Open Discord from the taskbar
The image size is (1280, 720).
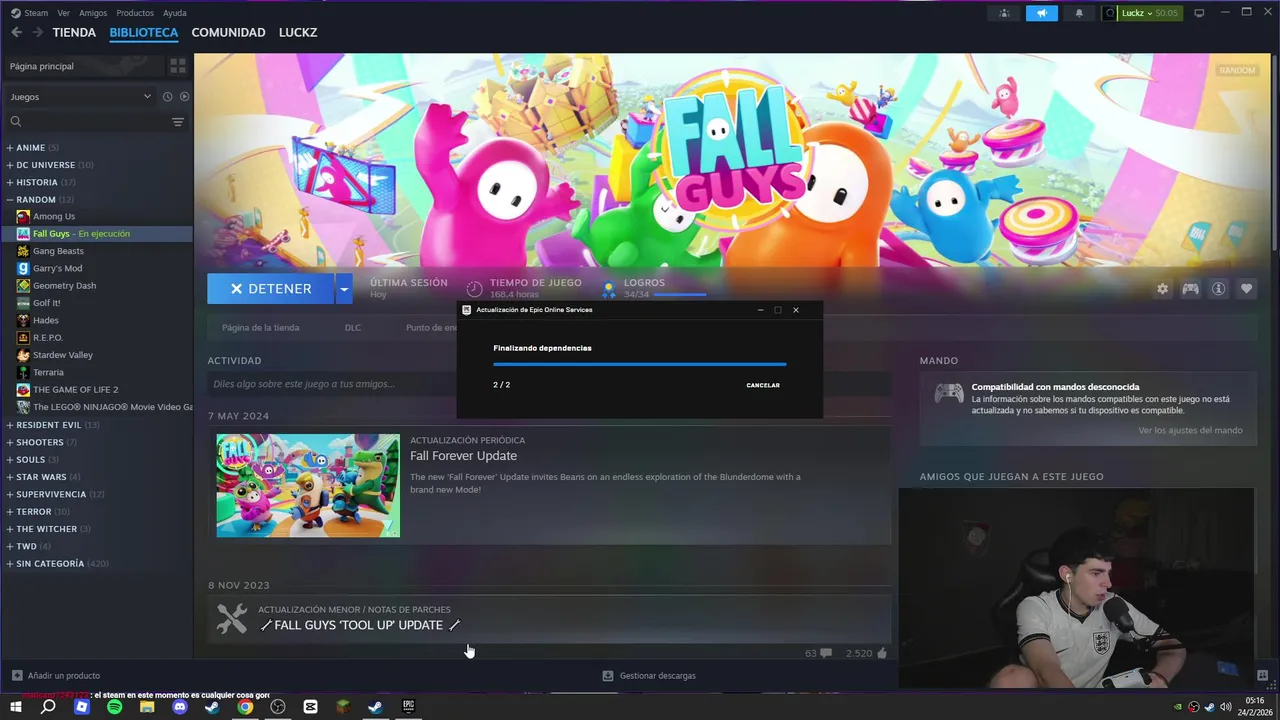click(x=180, y=707)
